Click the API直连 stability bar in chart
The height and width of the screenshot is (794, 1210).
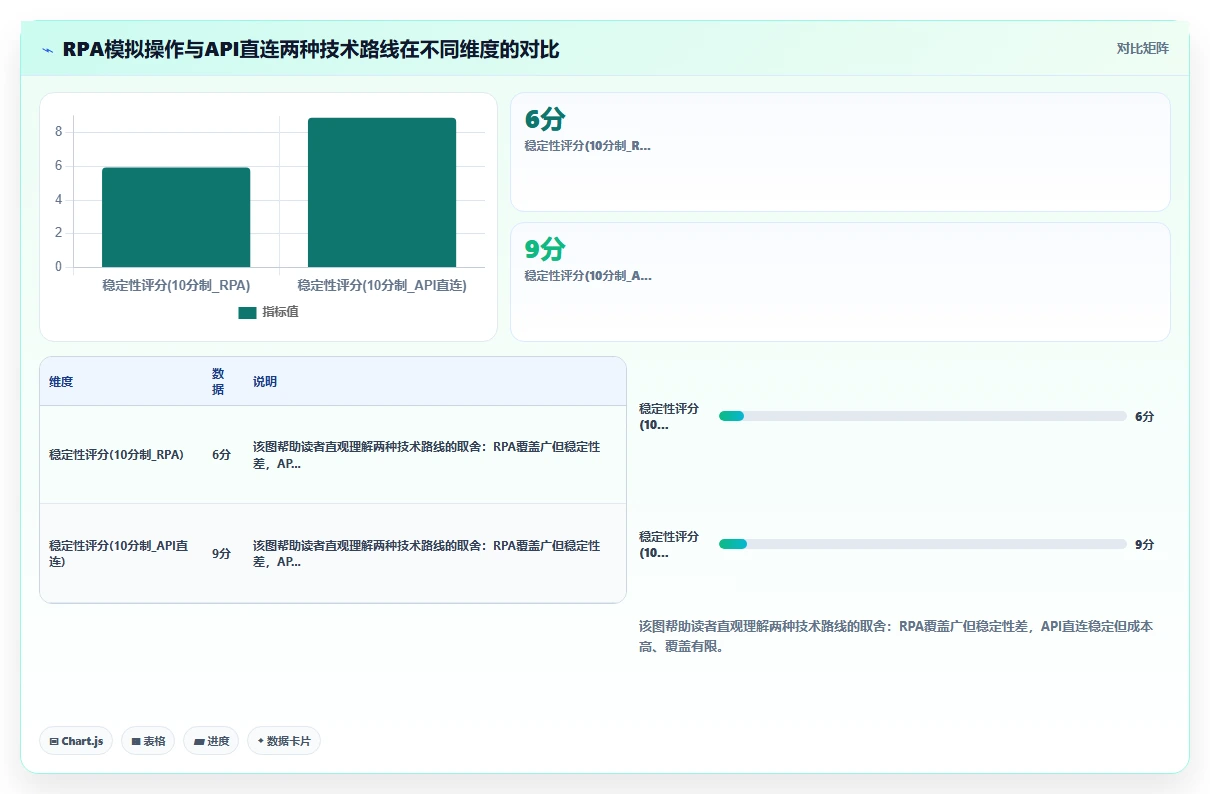pos(382,192)
